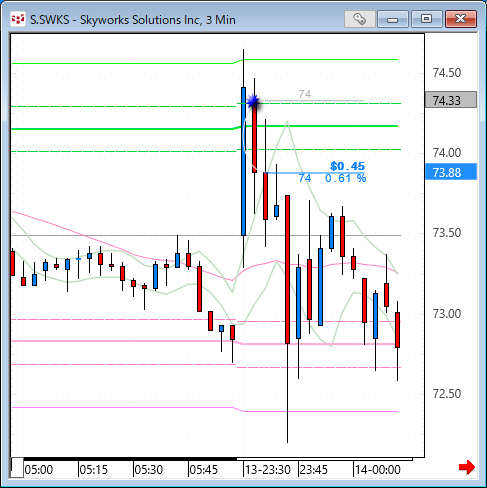
Task: Click the chart app icon in title bar
Action: coord(18,19)
